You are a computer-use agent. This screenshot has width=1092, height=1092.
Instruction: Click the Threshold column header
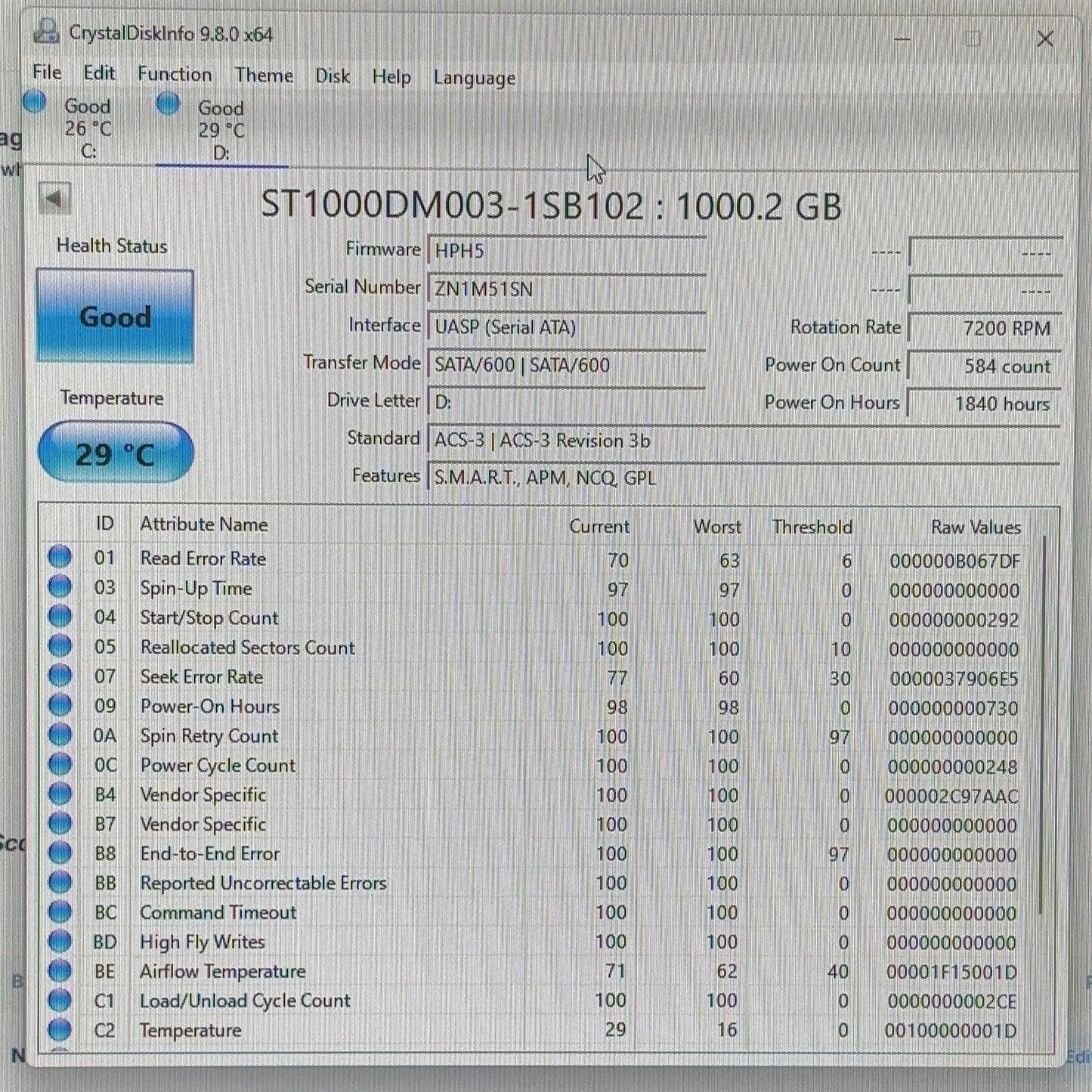point(812,527)
